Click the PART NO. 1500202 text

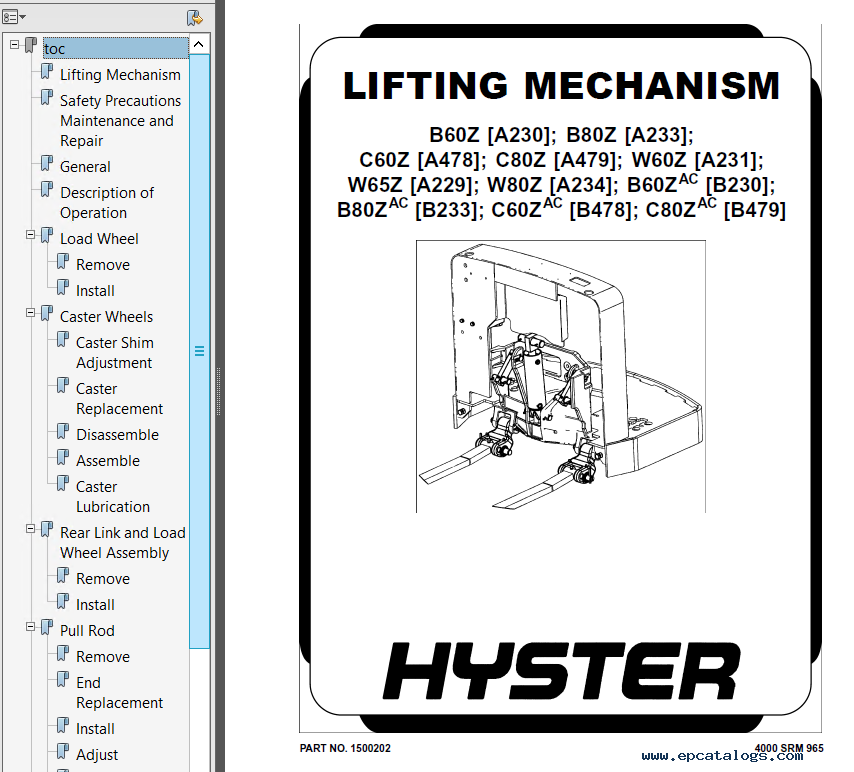[x=345, y=749]
